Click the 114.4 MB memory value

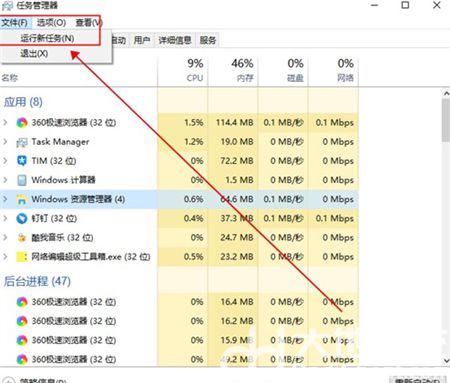235,123
